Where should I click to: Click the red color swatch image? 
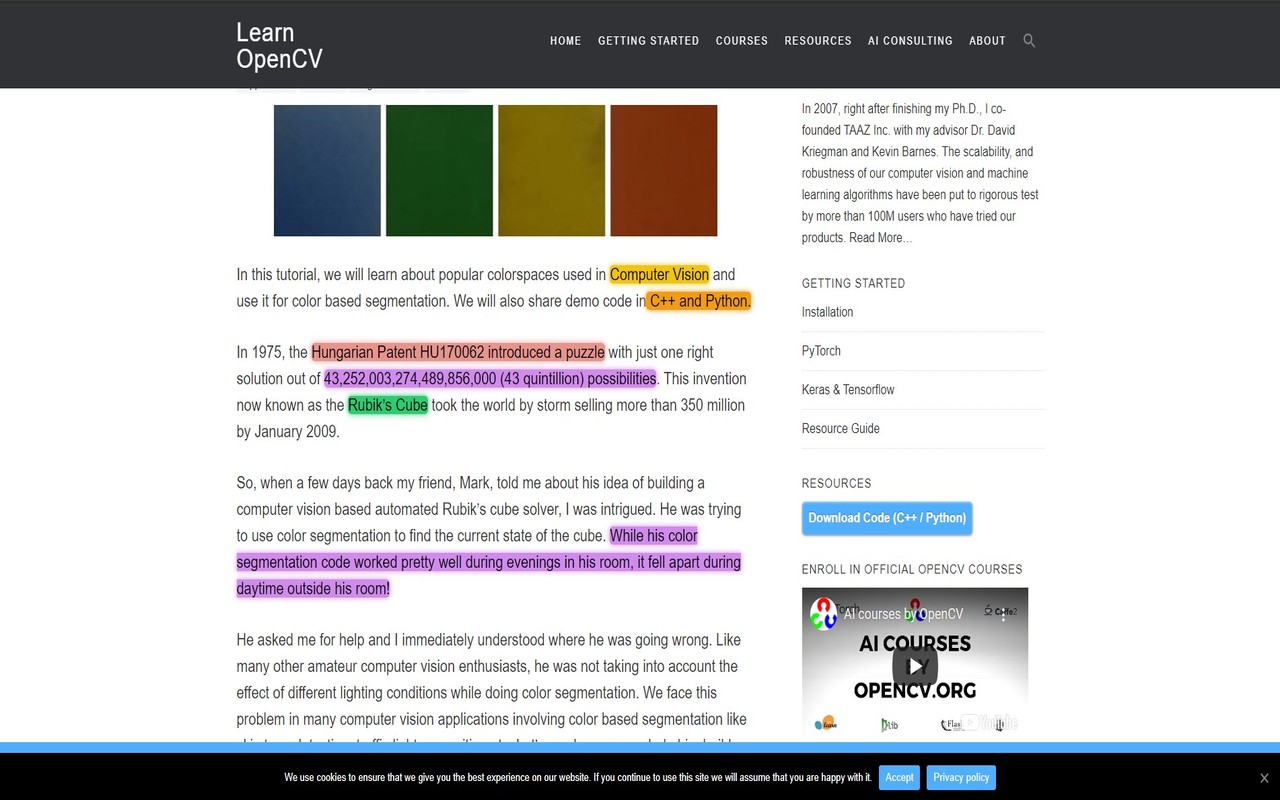663,171
